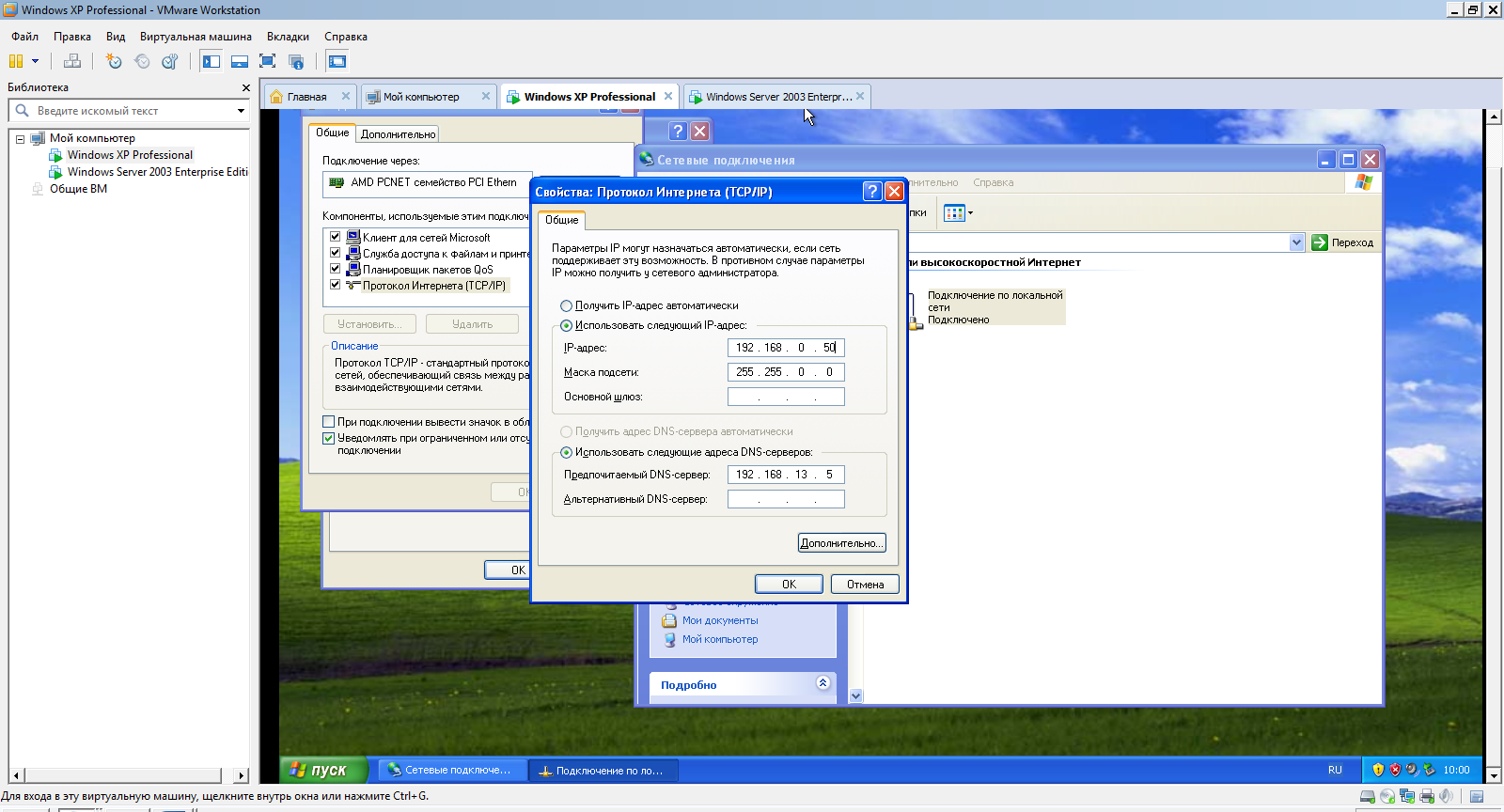The image size is (1504, 812).
Task: Open the 'Вкладки' menu
Action: point(288,37)
